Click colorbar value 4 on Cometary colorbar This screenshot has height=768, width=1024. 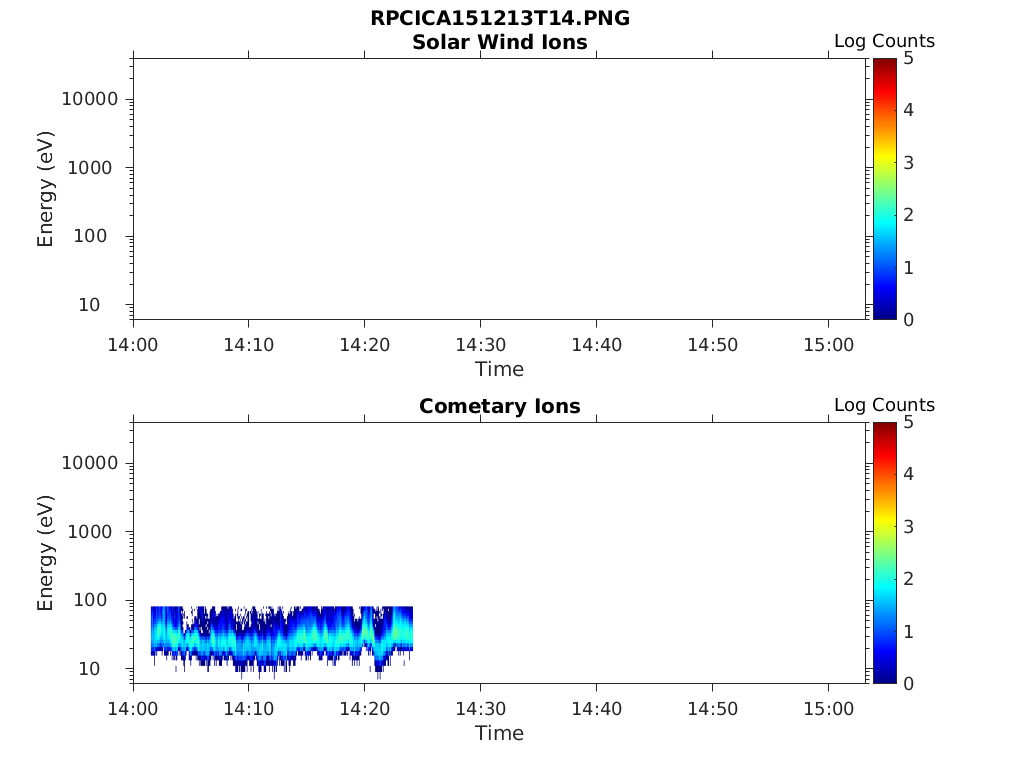point(908,474)
